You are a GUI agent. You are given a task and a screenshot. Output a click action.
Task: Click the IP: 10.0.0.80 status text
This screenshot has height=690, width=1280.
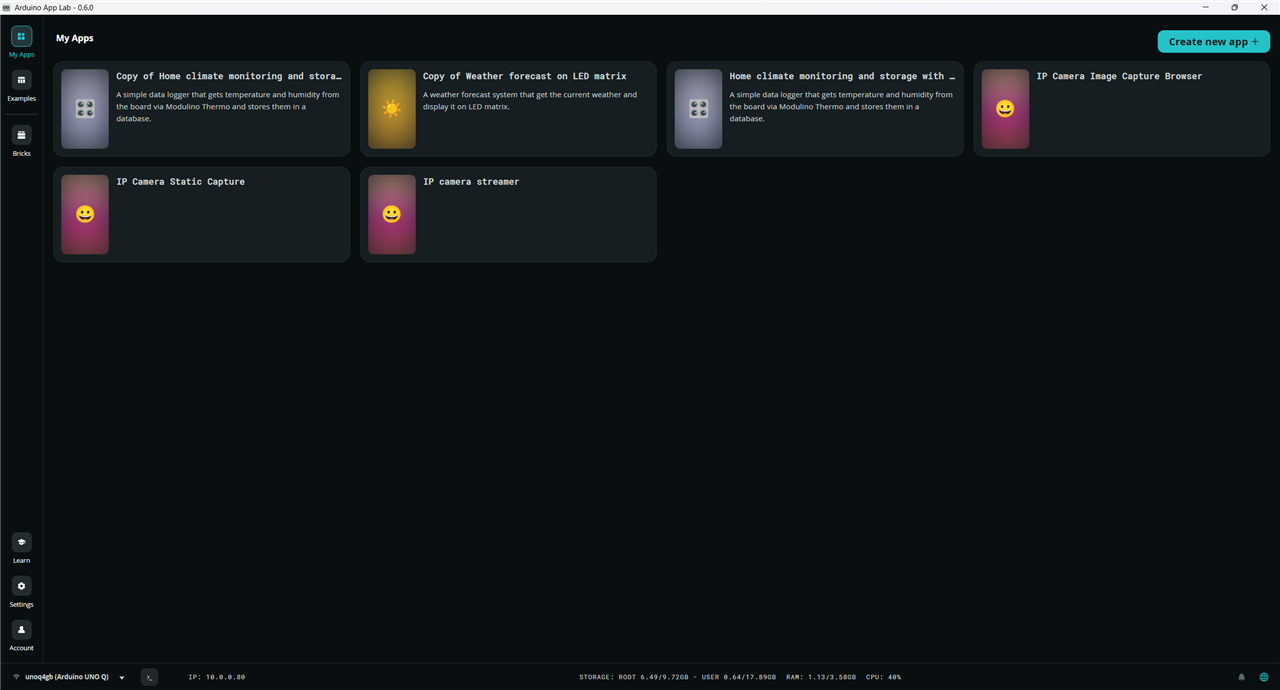[217, 677]
